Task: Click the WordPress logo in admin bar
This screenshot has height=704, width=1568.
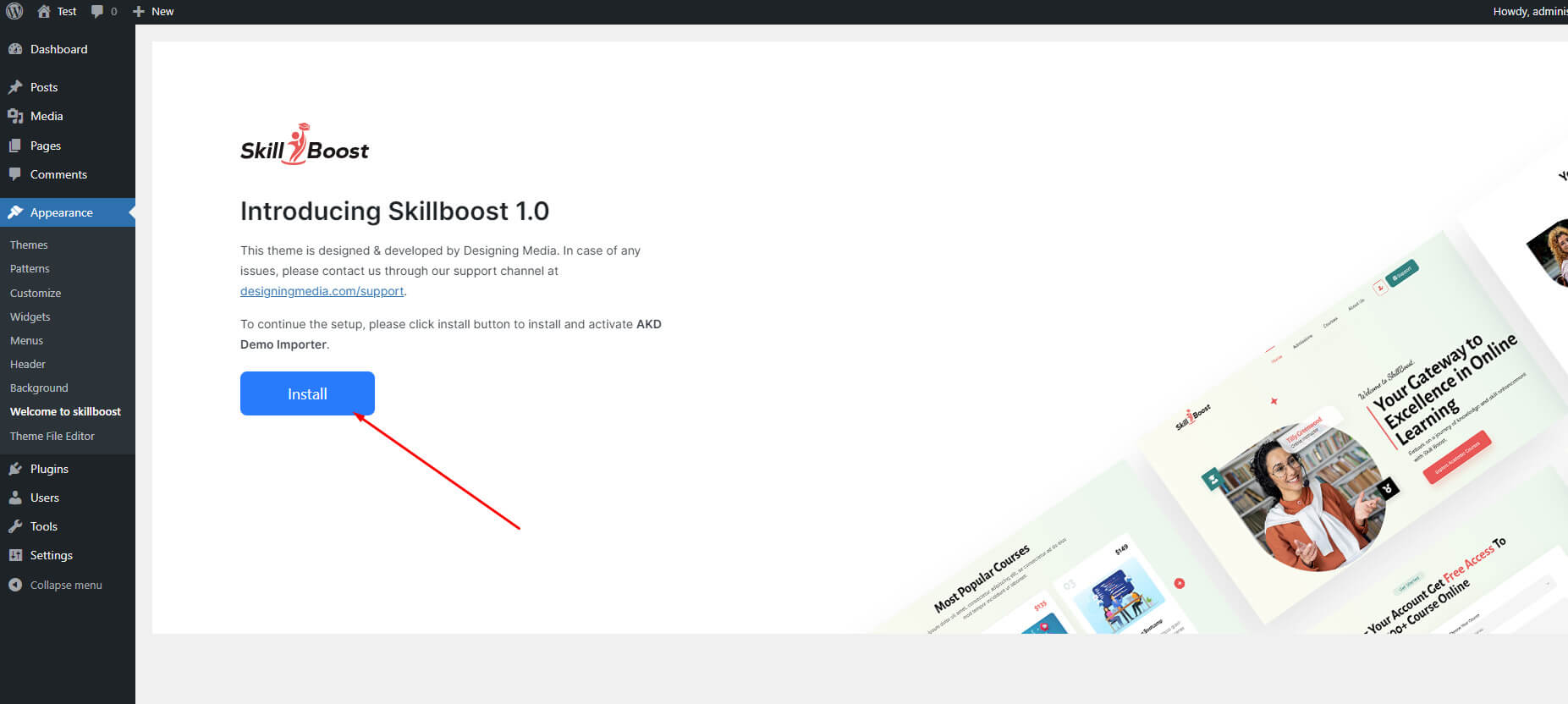Action: (14, 12)
